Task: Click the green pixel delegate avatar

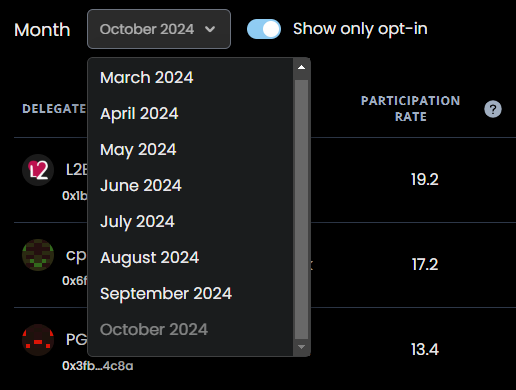Action: click(38, 255)
